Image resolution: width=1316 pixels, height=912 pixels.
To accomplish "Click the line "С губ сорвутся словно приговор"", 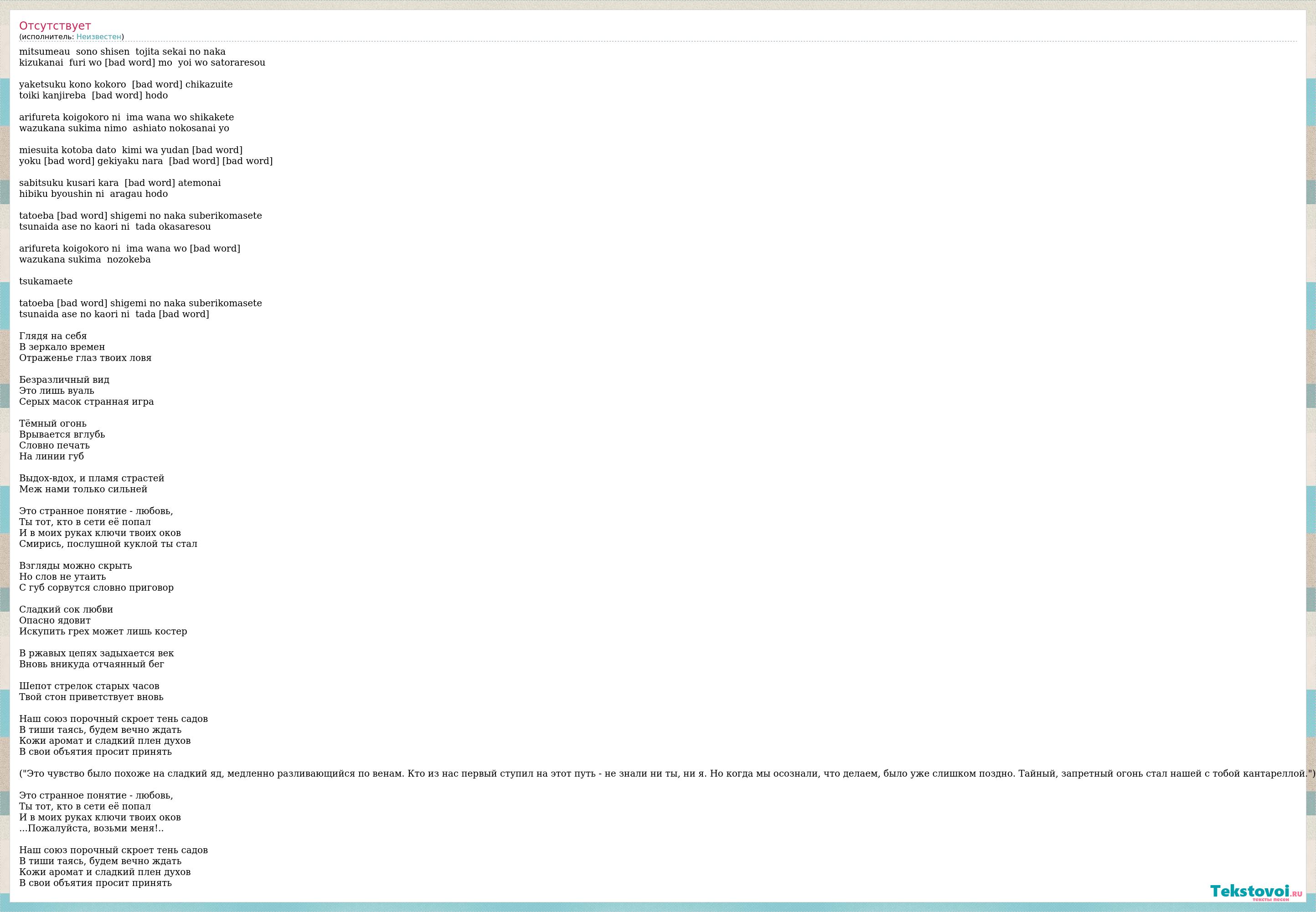I will coord(97,588).
